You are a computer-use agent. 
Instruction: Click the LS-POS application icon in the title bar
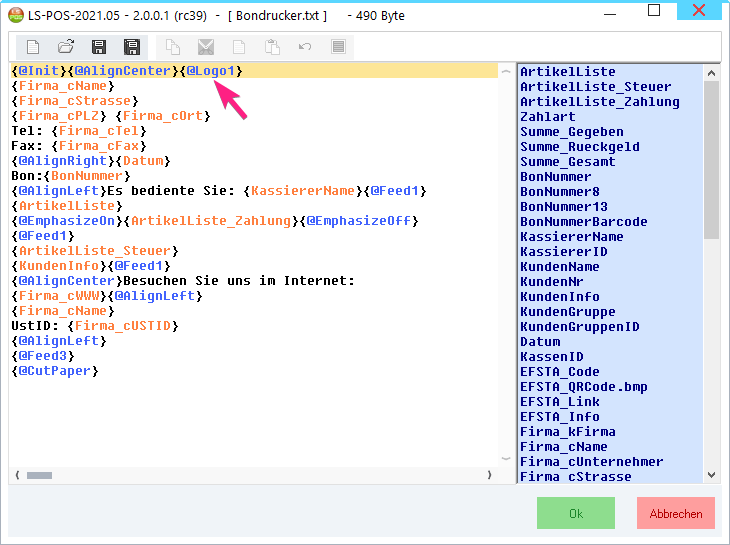16,15
